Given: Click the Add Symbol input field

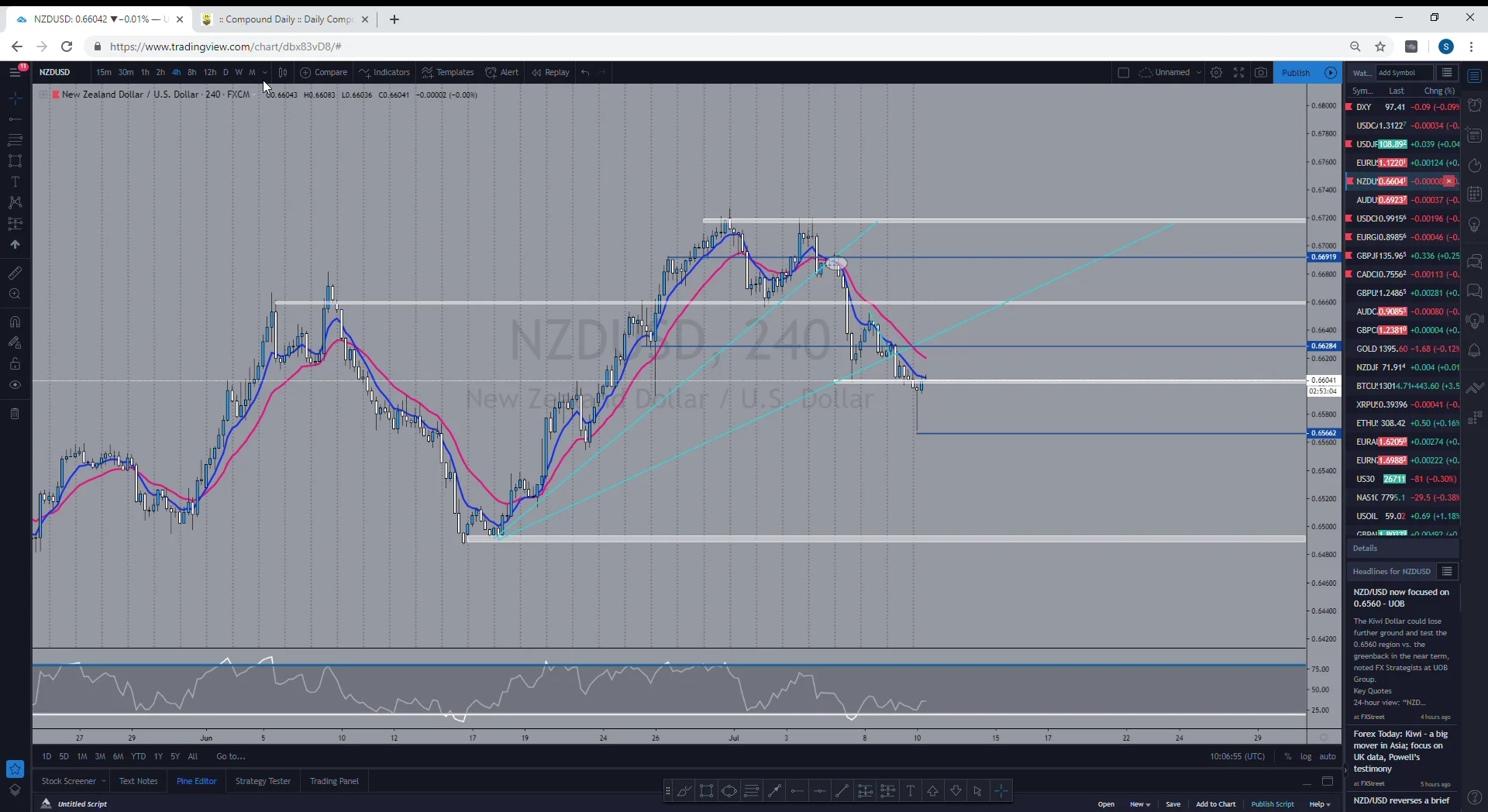Looking at the screenshot, I should pos(1403,73).
